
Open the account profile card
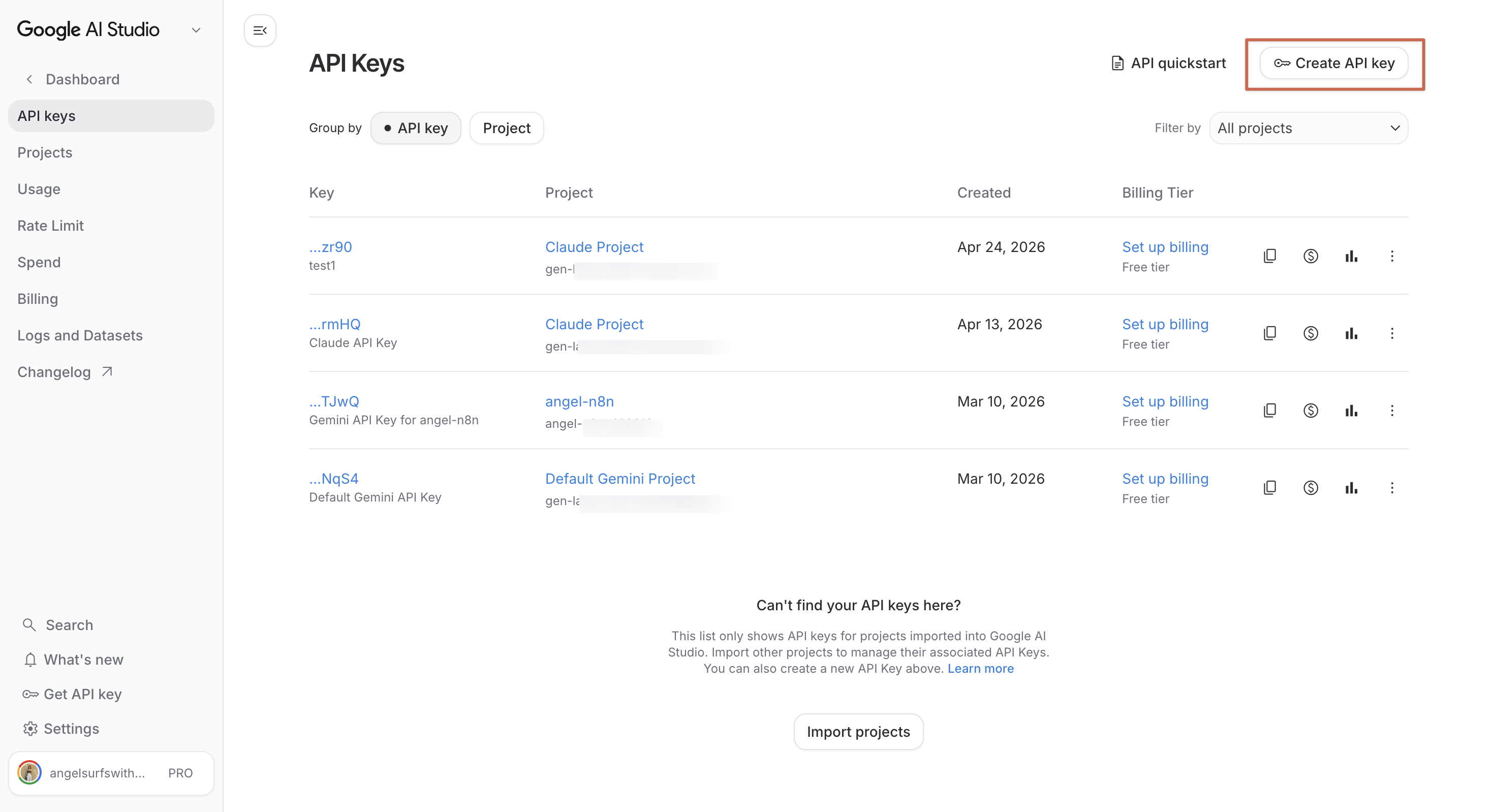point(111,772)
